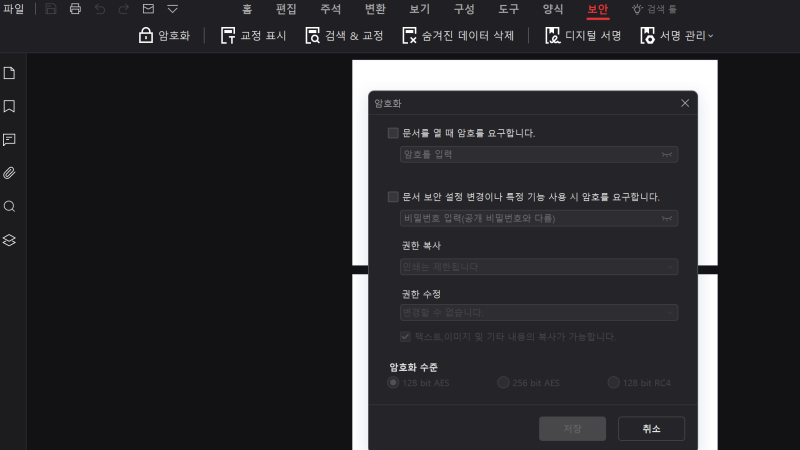Switch to the 편집 tab
The width and height of the screenshot is (800, 450).
[x=286, y=9]
